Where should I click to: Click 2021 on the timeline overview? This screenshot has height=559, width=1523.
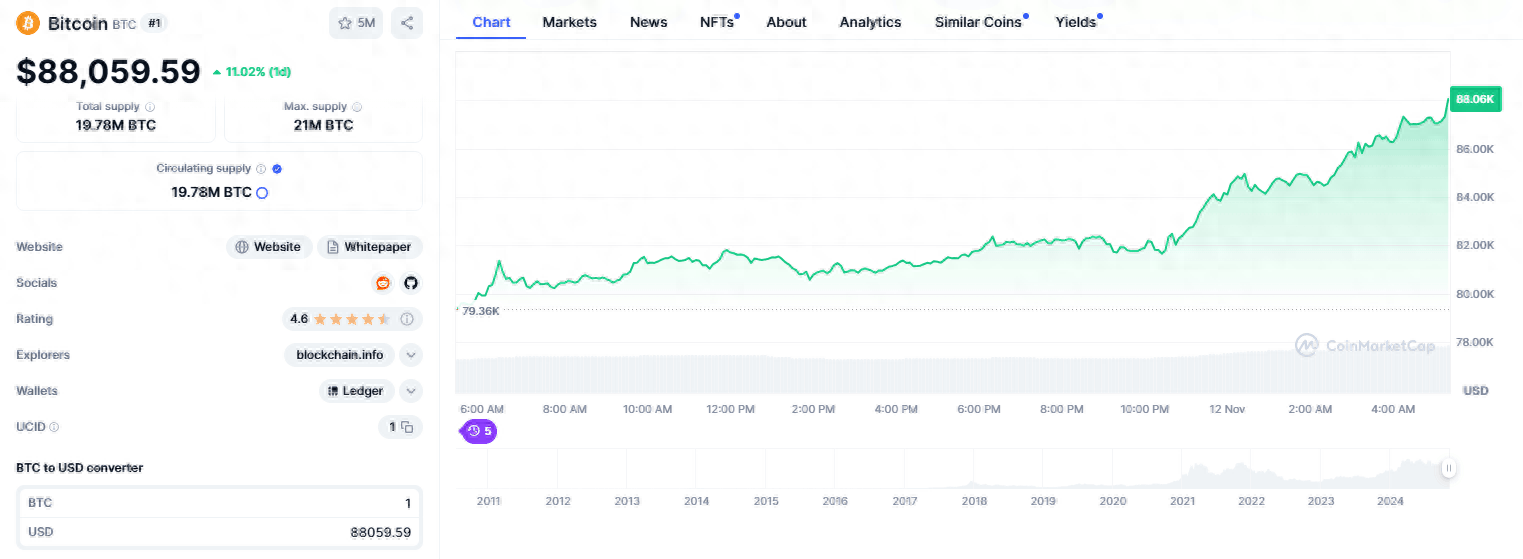[1182, 501]
